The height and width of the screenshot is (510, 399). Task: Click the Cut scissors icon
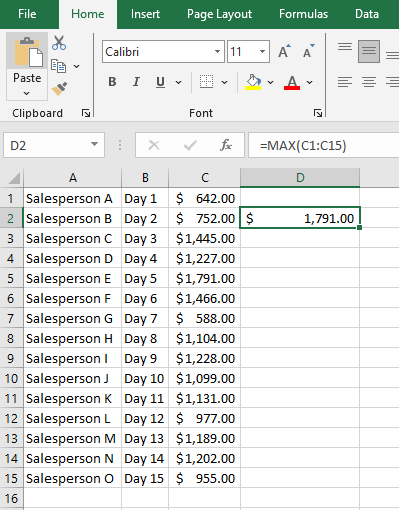point(59,43)
